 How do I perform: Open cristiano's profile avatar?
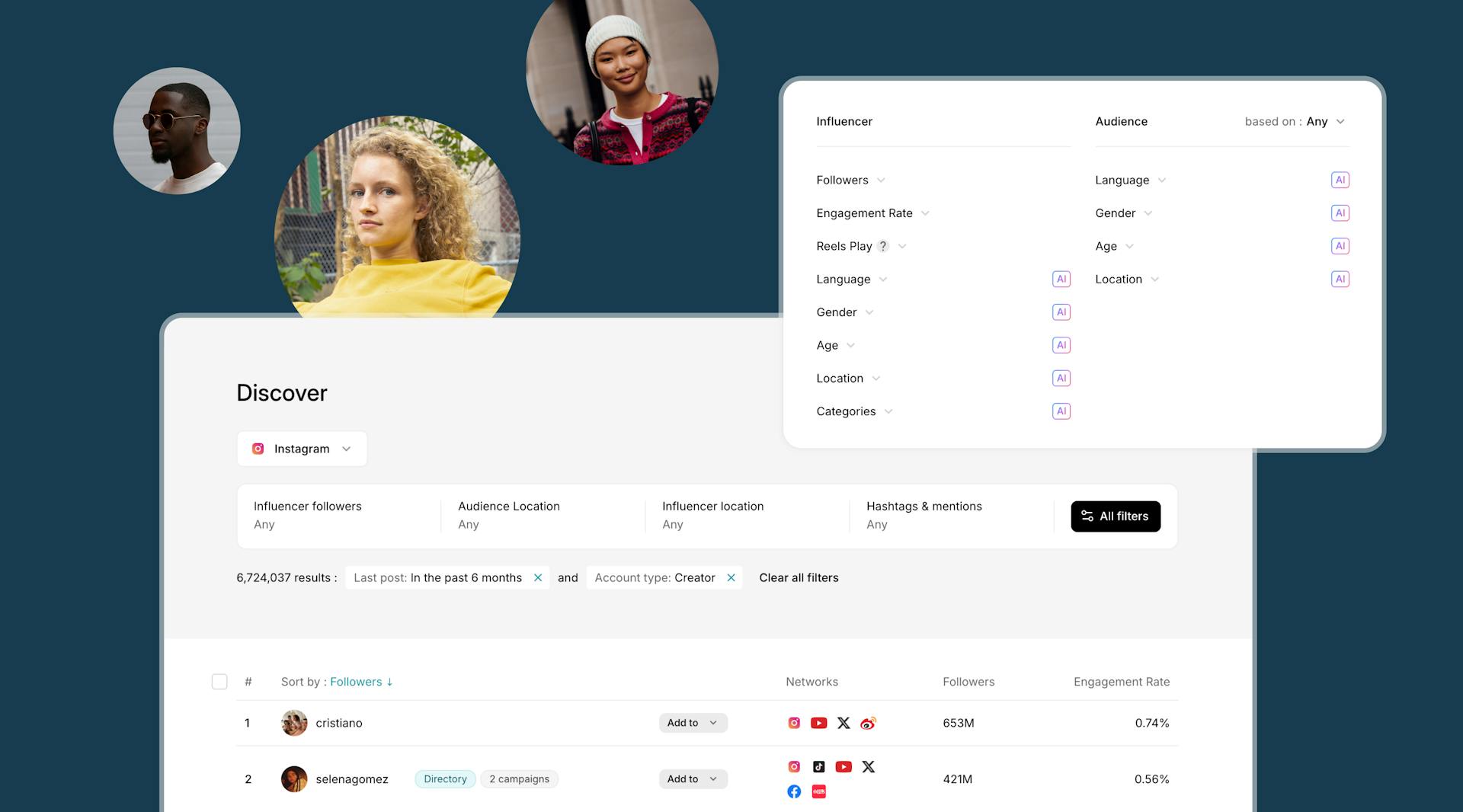(x=294, y=723)
